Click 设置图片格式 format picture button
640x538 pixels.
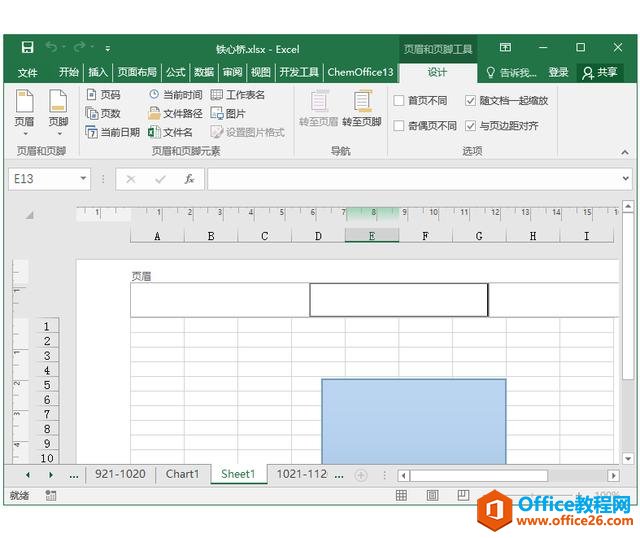click(x=247, y=132)
